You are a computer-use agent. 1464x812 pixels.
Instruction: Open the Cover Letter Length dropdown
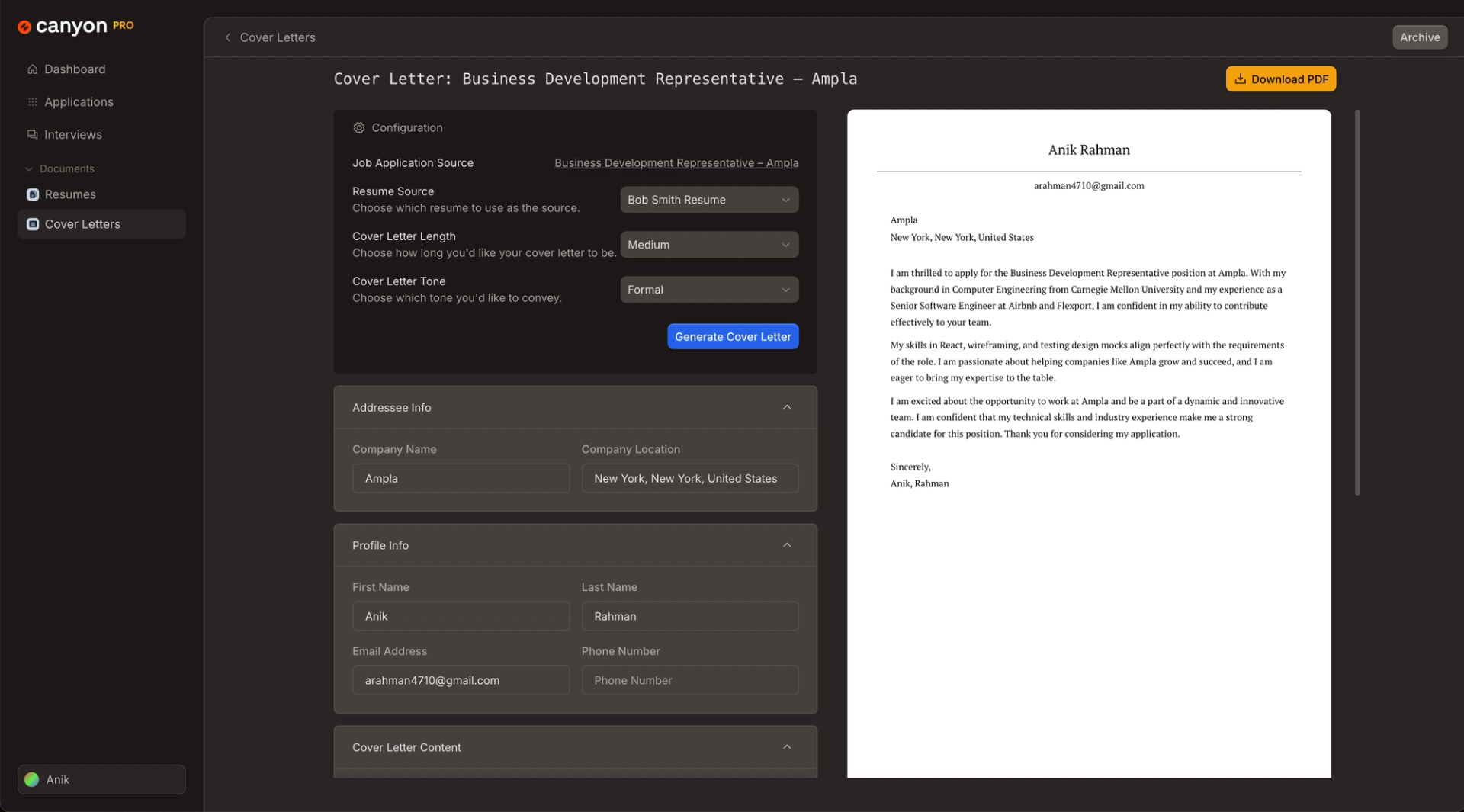[709, 245]
